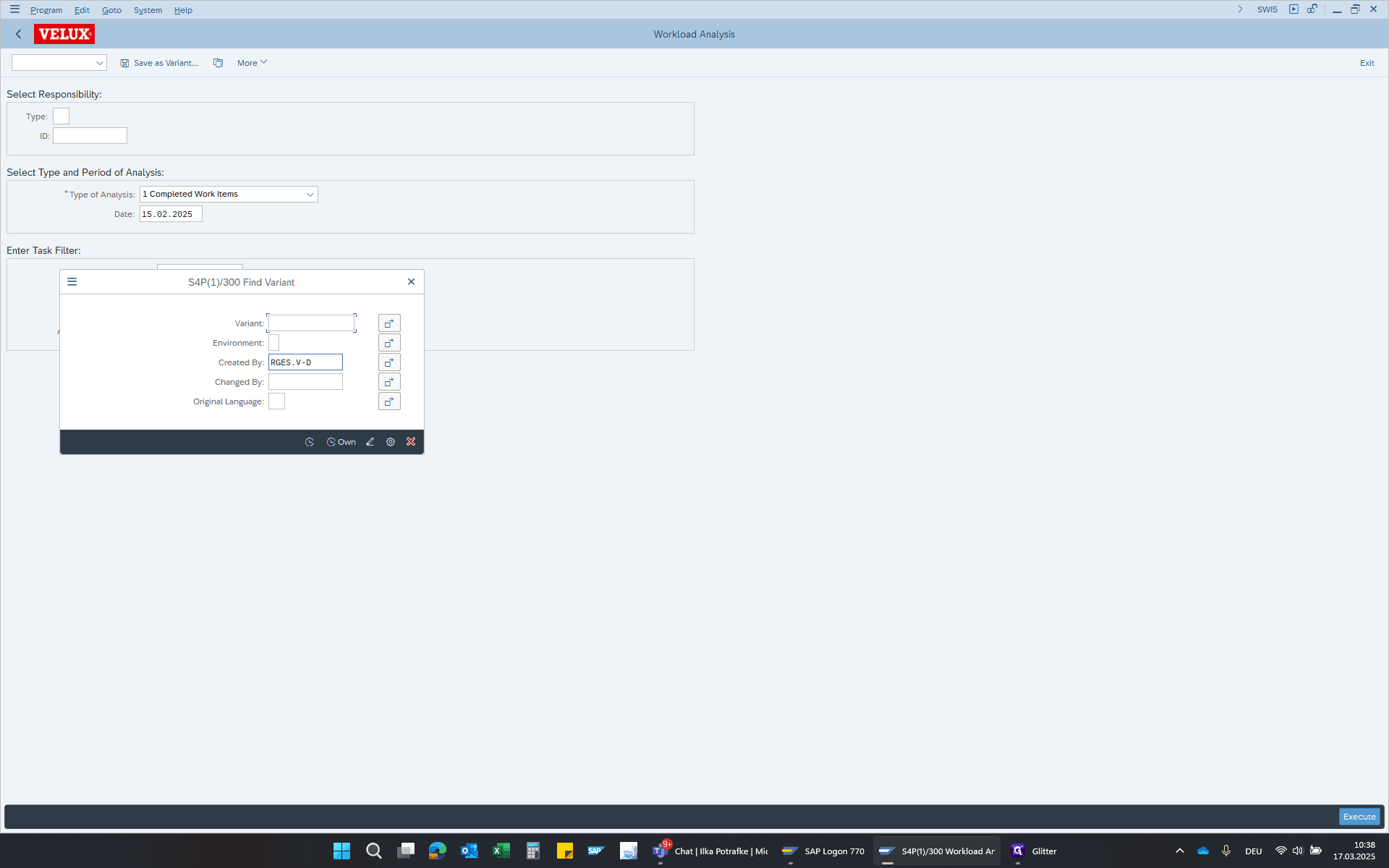
Task: Cancel the Find Variant dialog via the red X
Action: pos(411,442)
